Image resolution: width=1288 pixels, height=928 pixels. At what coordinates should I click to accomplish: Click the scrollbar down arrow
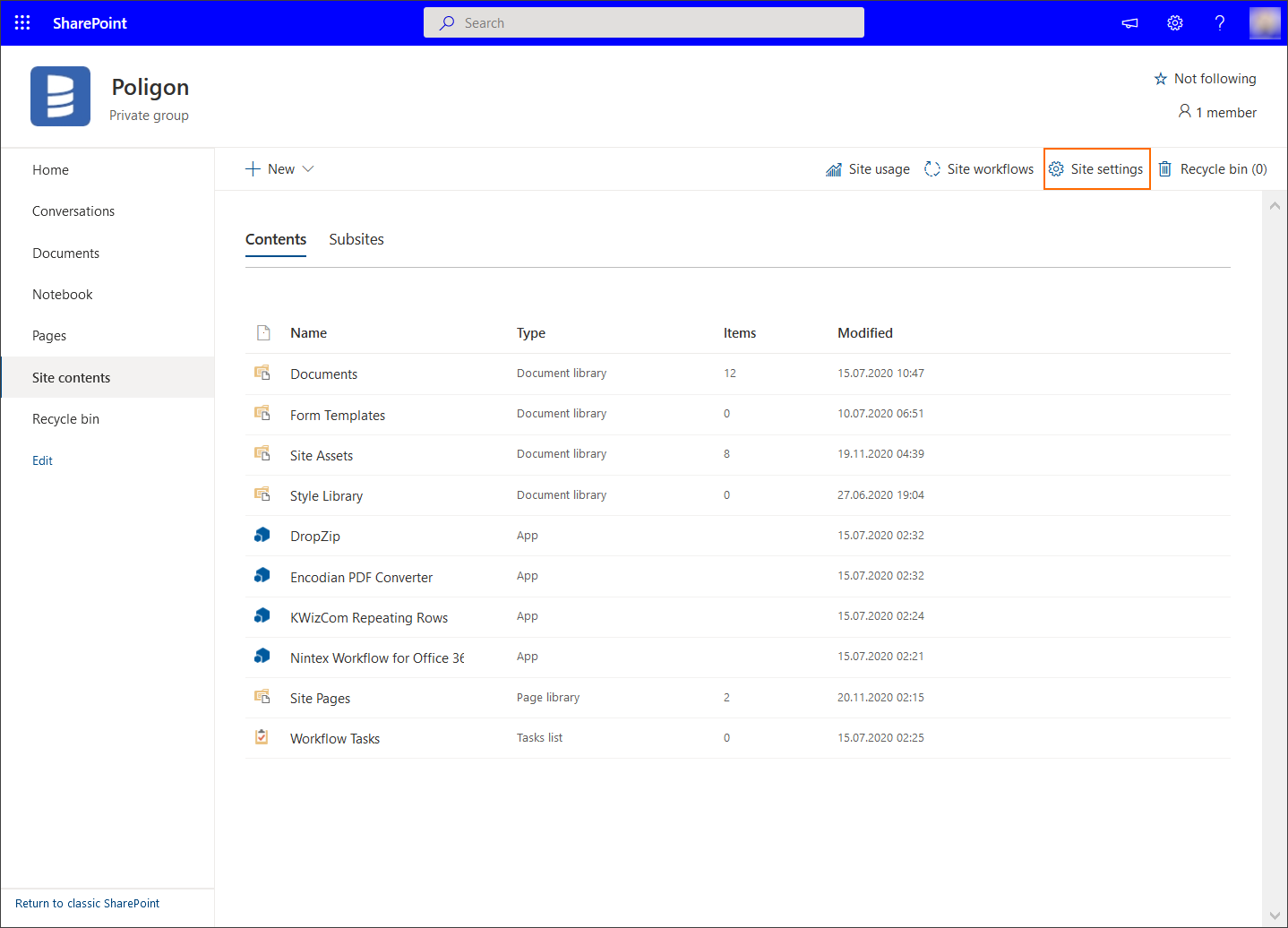pos(1275,915)
